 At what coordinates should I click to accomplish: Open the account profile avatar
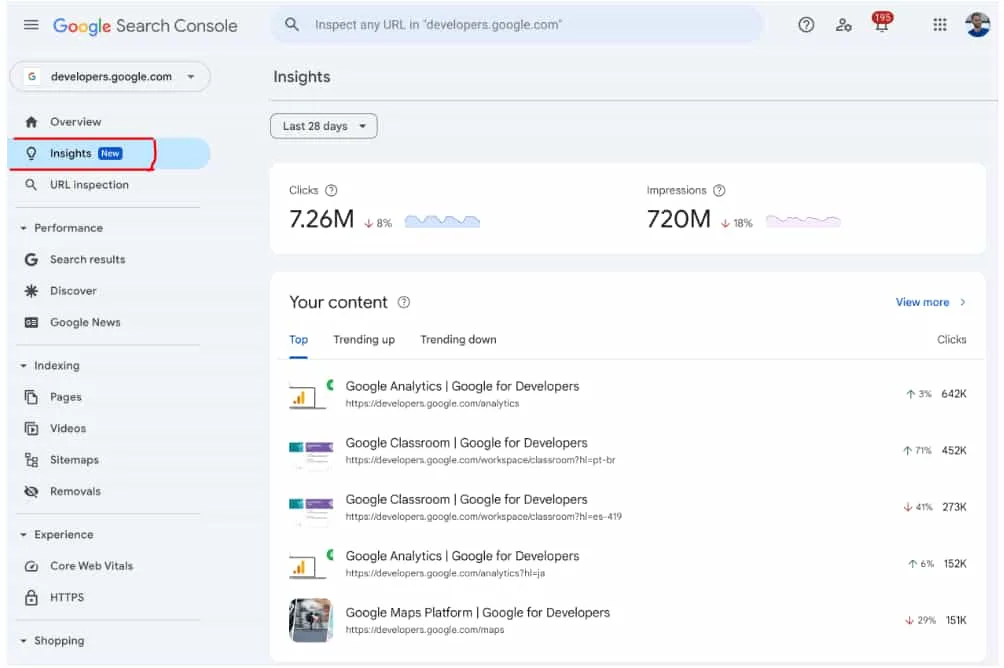(977, 25)
